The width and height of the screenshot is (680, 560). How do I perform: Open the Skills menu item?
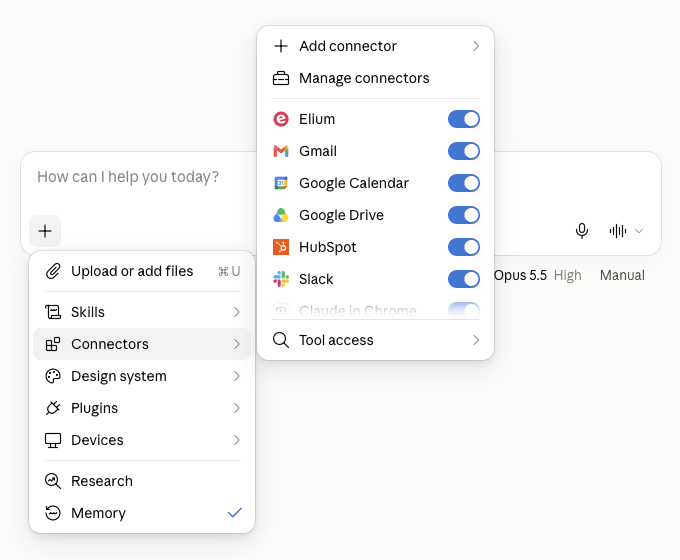point(142,312)
